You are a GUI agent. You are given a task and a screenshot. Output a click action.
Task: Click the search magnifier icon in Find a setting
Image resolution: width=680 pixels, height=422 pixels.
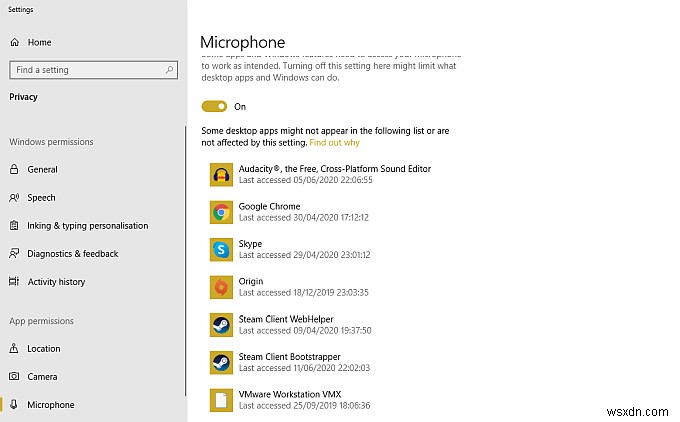click(169, 69)
